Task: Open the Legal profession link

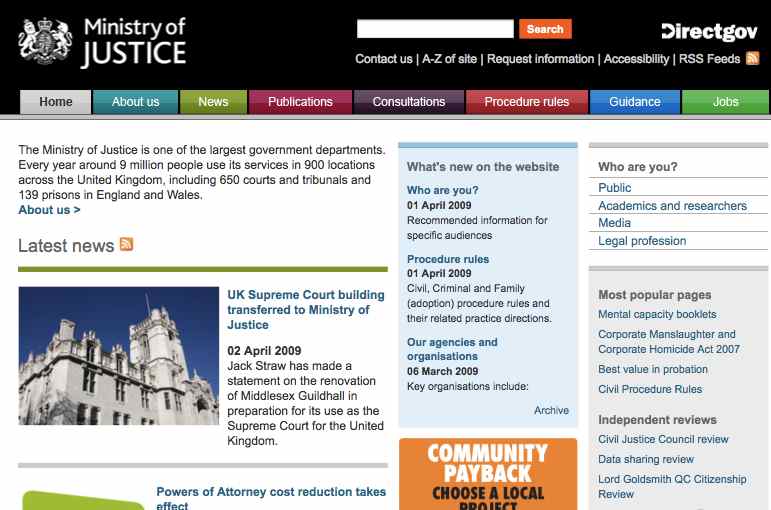Action: coord(642,241)
